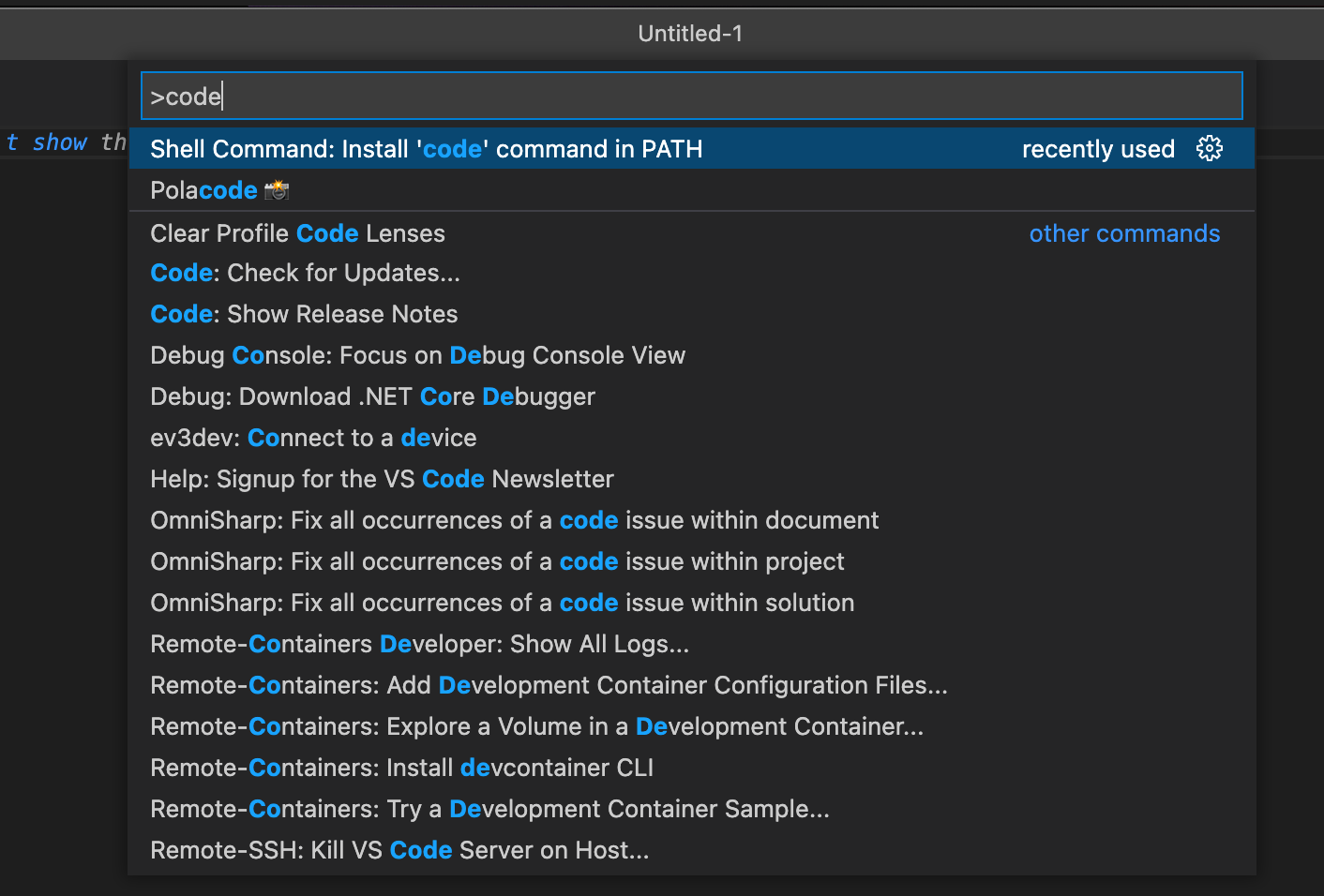The width and height of the screenshot is (1324, 896).
Task: Click the gear icon to configure keybinding
Action: point(1210,148)
